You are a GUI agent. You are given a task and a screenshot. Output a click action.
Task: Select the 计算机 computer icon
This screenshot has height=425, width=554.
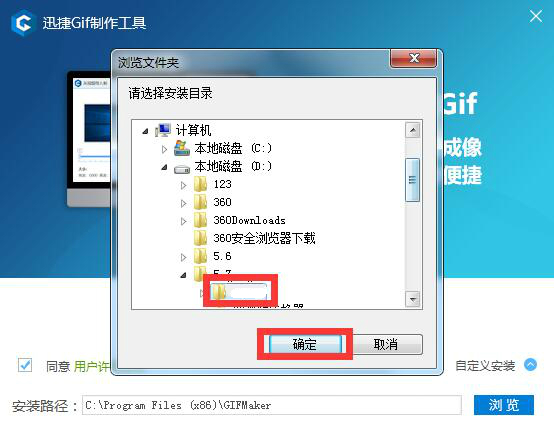(x=163, y=130)
